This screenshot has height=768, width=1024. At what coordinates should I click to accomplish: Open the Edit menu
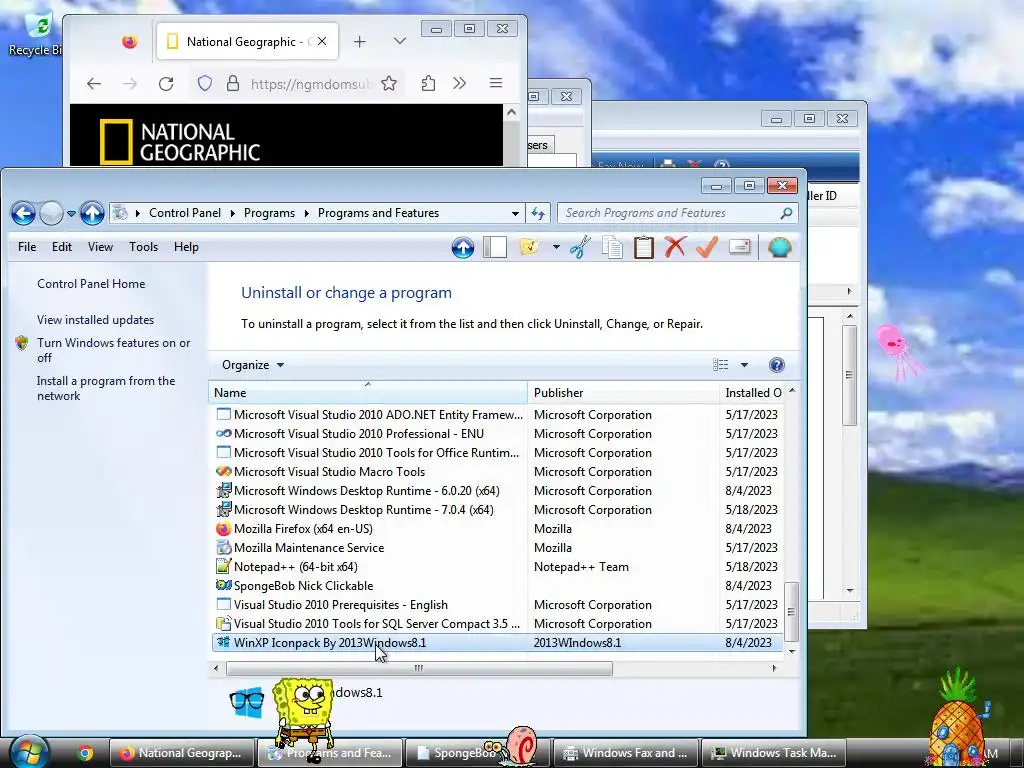(x=62, y=247)
